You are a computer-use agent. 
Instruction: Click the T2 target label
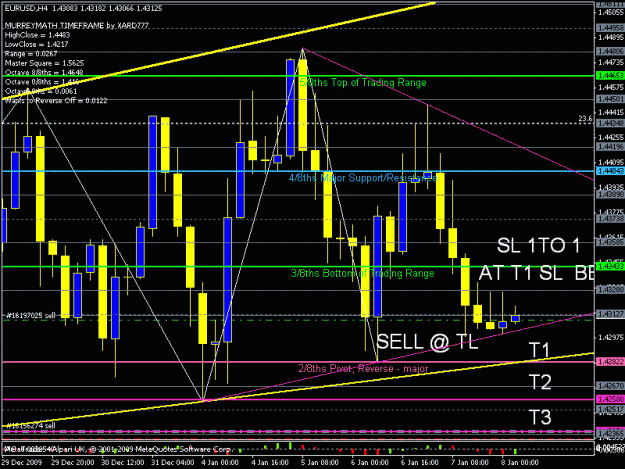540,382
